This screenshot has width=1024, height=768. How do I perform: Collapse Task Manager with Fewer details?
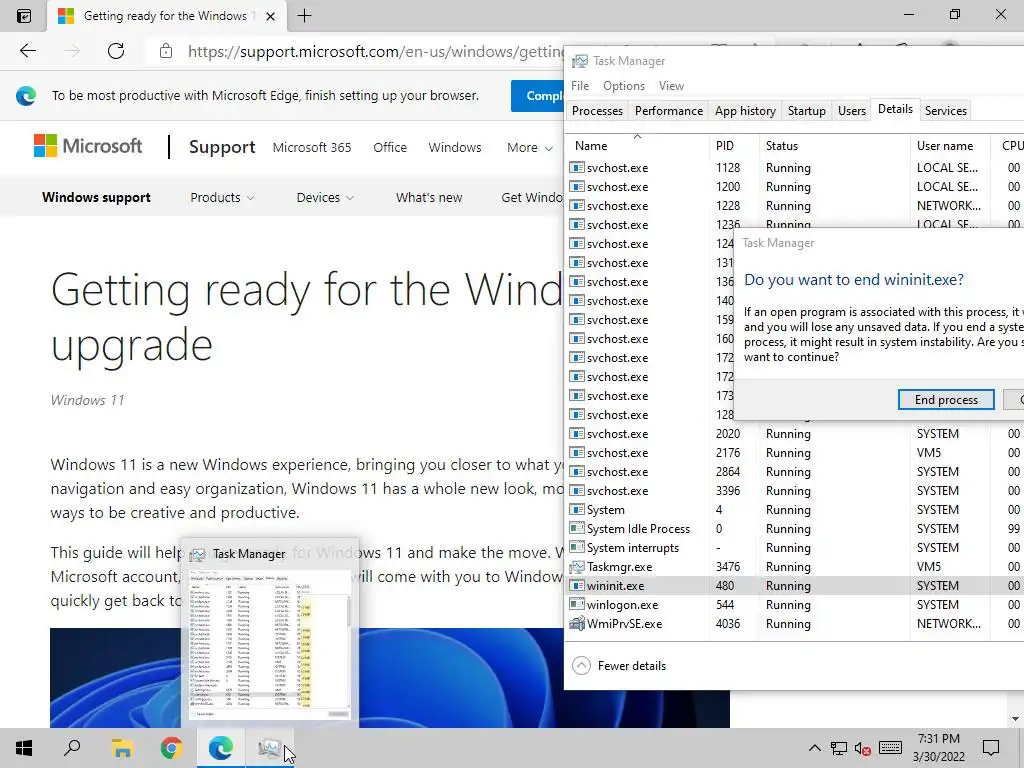pyautogui.click(x=619, y=665)
